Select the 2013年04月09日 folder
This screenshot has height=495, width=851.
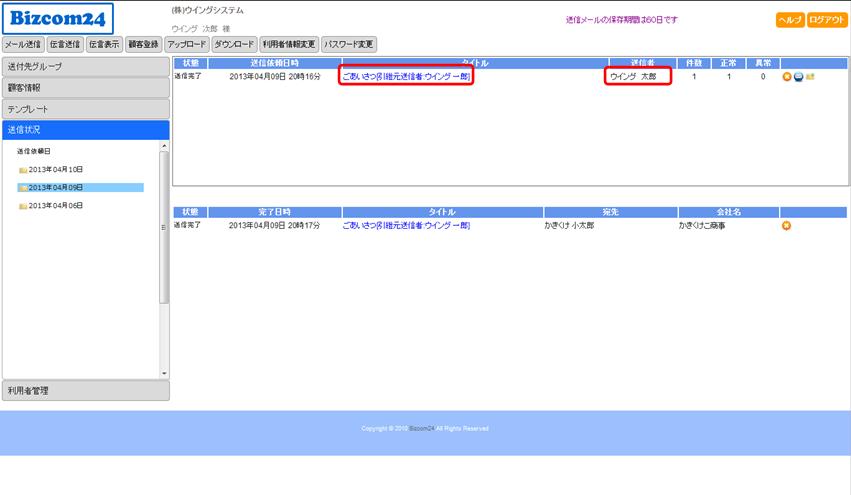point(56,187)
